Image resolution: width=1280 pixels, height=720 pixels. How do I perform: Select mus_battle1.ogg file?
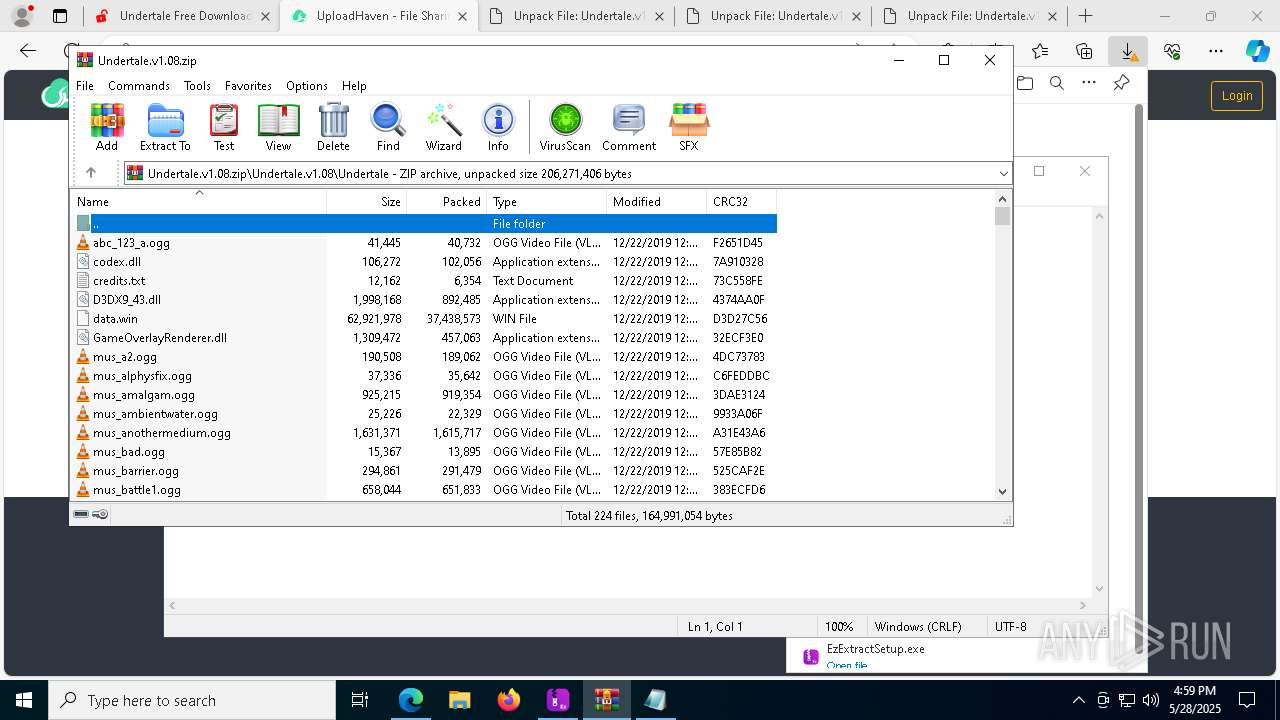point(424,489)
